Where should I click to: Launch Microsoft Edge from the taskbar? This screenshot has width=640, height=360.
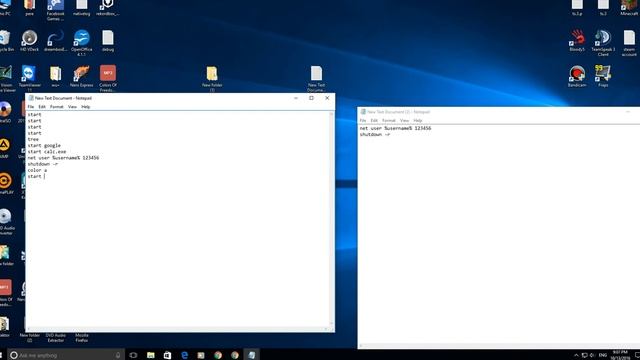(184, 355)
